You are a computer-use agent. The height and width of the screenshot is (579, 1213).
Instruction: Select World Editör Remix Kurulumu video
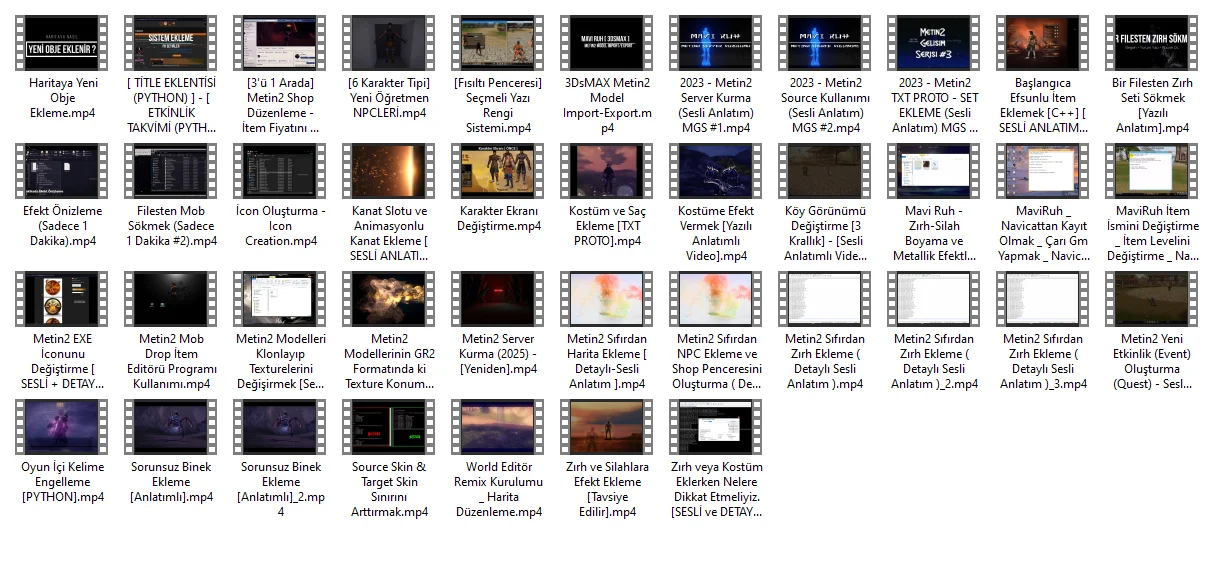point(498,426)
